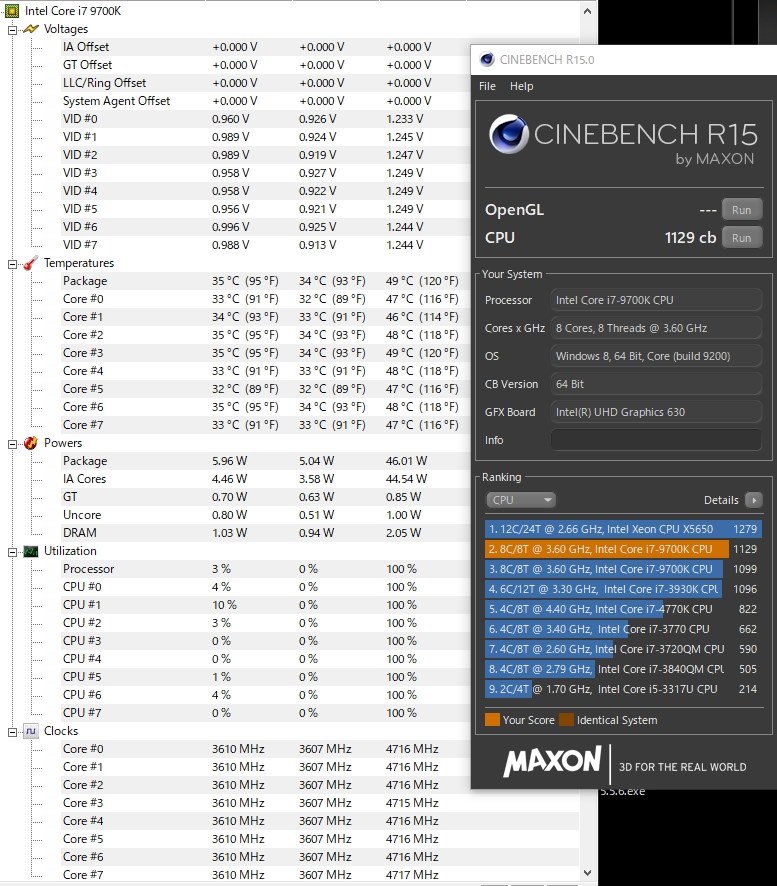The height and width of the screenshot is (886, 777).
Task: Click the Details arrow button in Ranking
Action: coord(753,500)
